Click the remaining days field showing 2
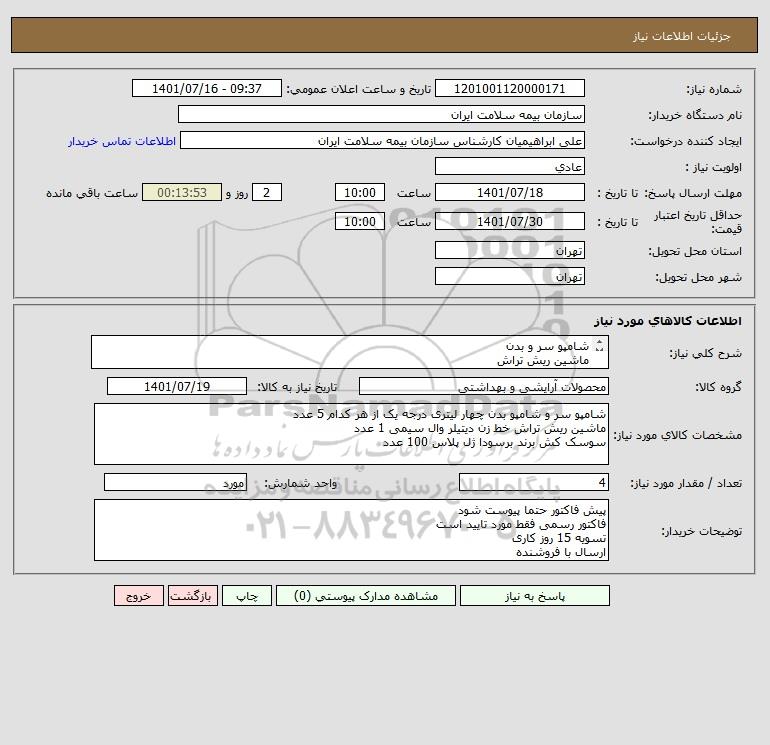770x745 pixels. [x=267, y=193]
